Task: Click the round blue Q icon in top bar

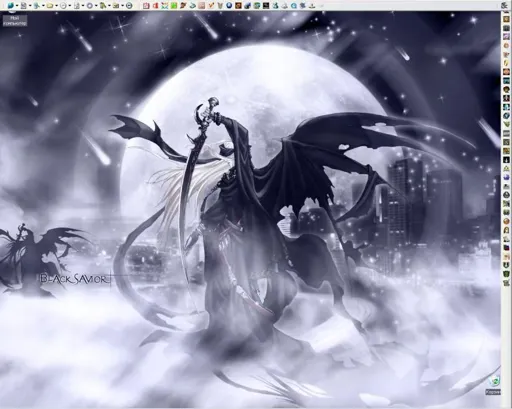Action: 294,6
